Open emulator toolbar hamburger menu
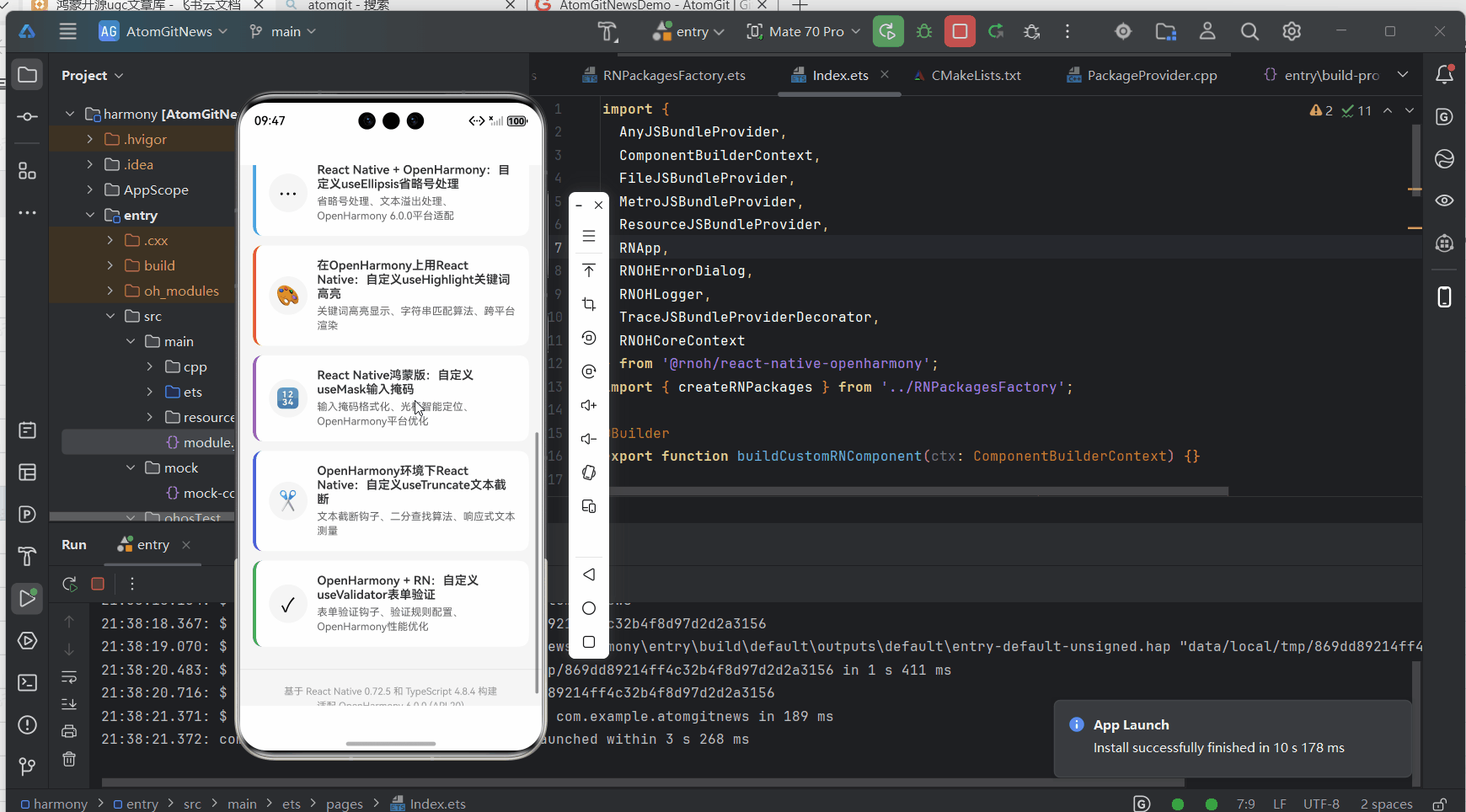This screenshot has width=1466, height=812. pyautogui.click(x=589, y=237)
